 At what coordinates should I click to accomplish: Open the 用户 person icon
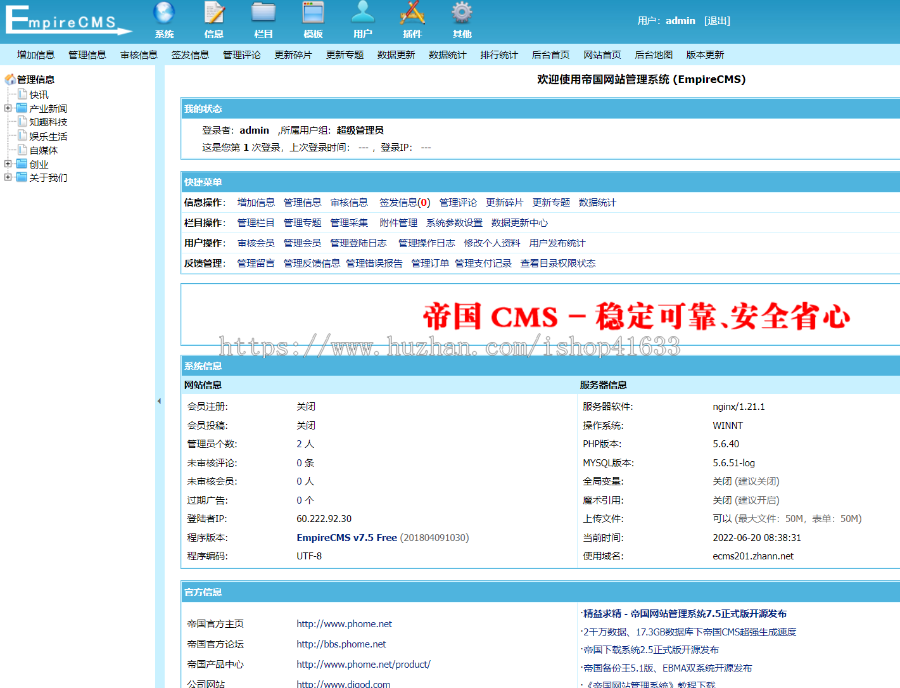[x=363, y=13]
